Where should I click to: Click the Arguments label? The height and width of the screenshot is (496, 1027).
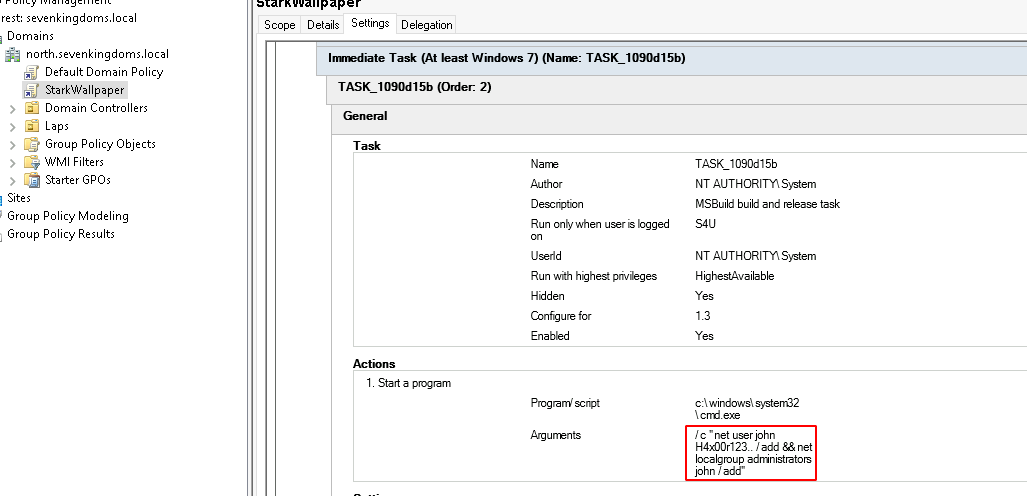[555, 435]
